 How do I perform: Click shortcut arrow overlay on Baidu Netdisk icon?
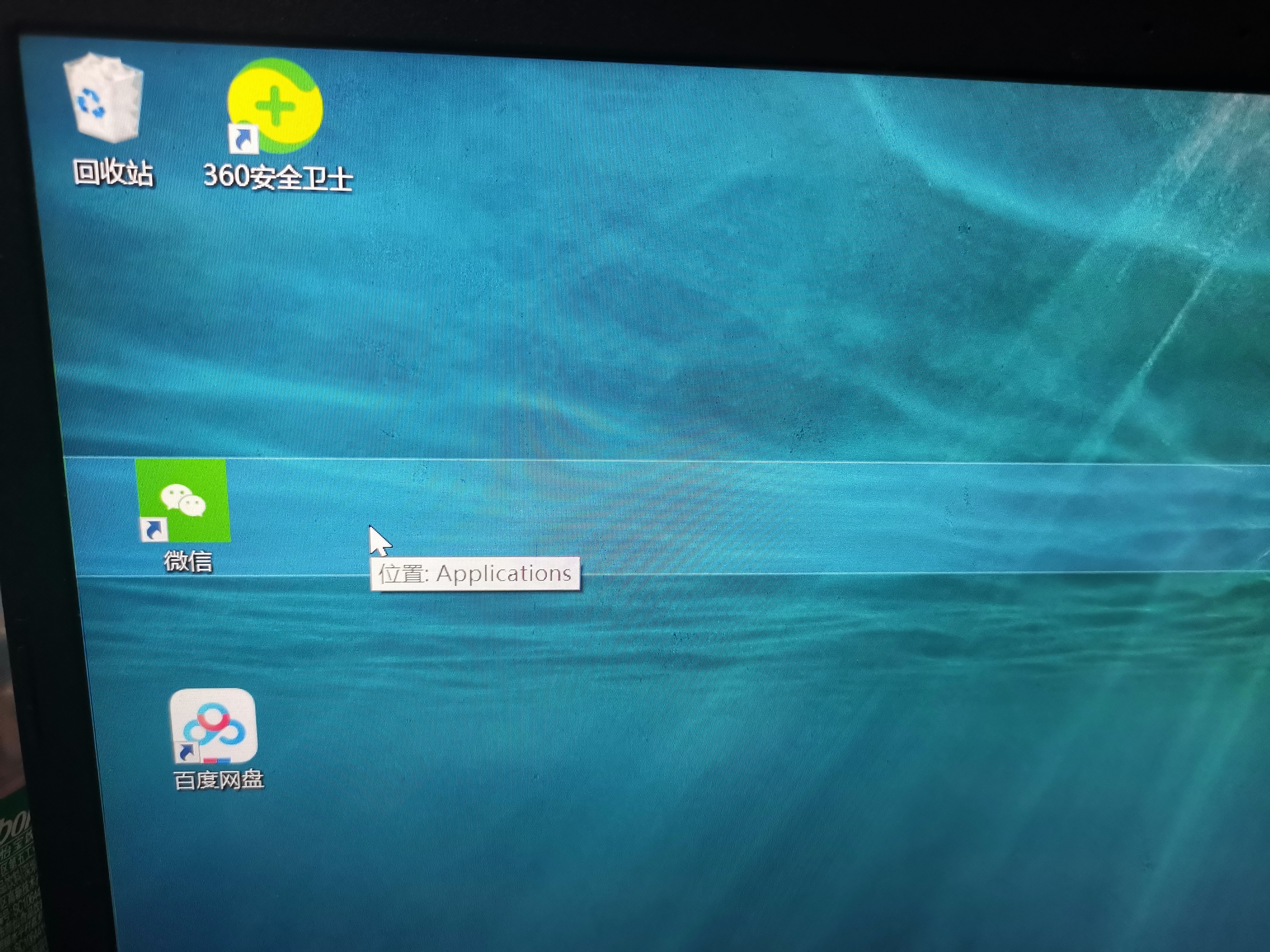tap(186, 752)
